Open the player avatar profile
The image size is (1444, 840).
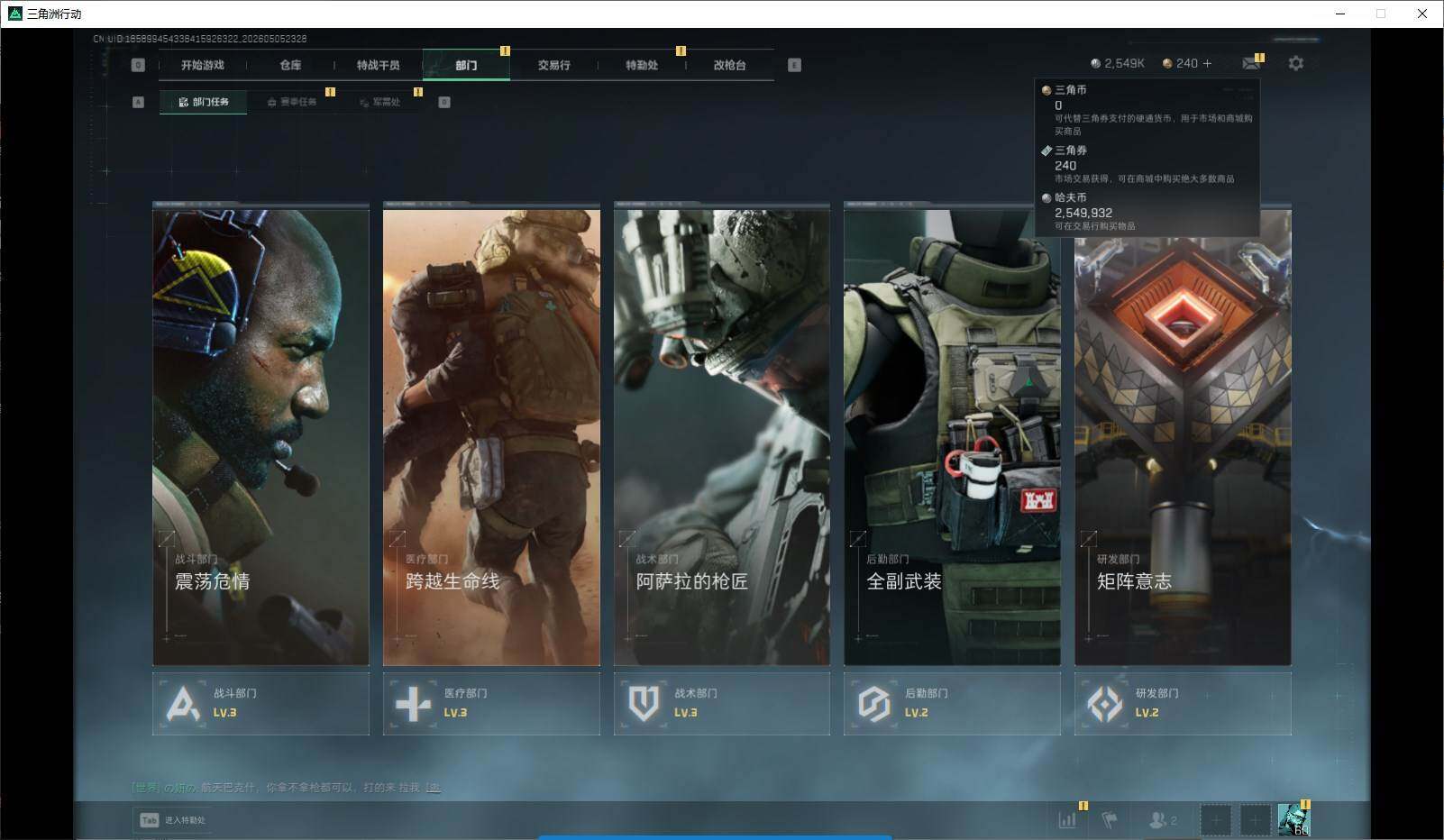1293,819
